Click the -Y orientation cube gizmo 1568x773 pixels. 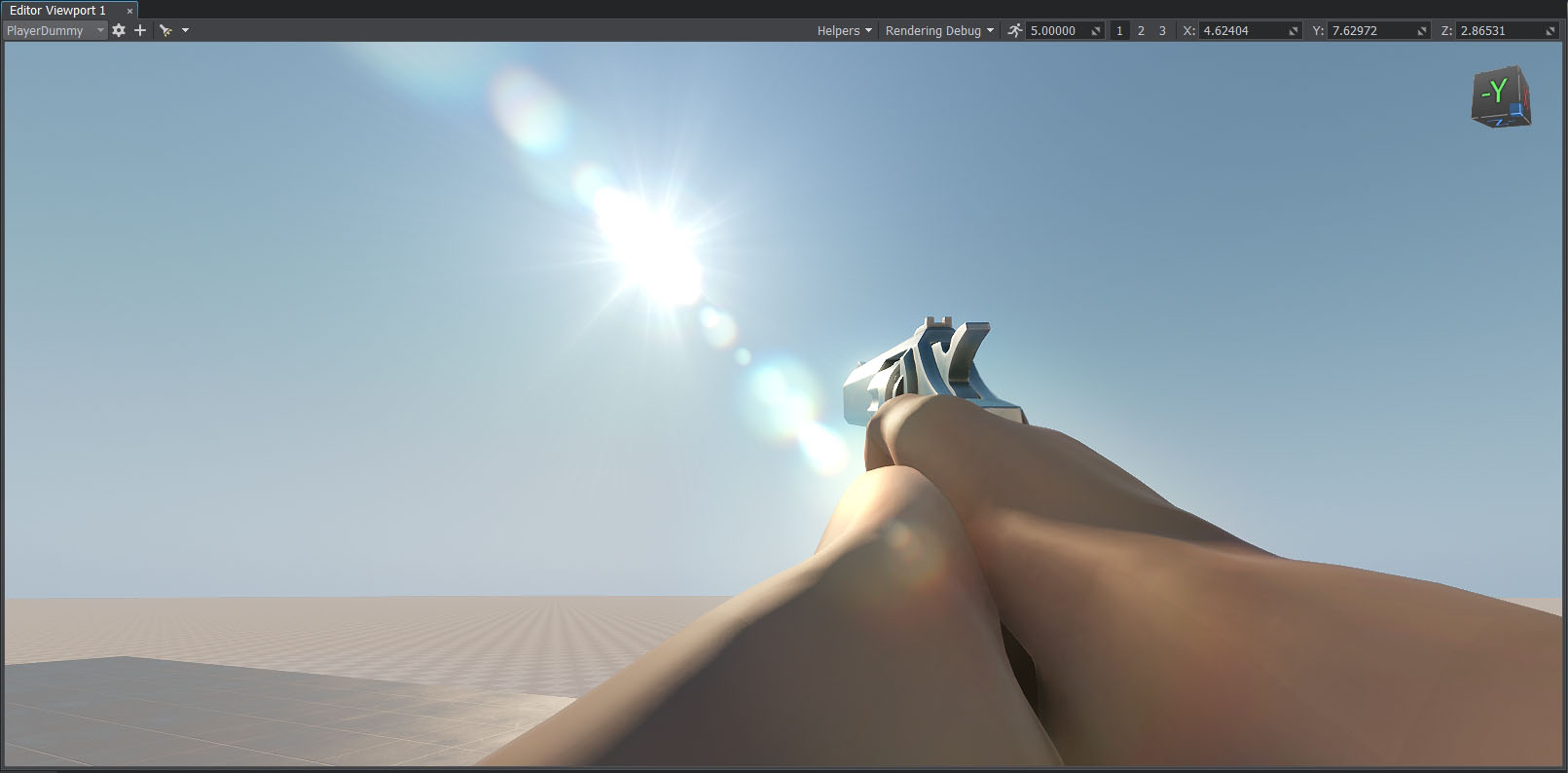pyautogui.click(x=1500, y=97)
